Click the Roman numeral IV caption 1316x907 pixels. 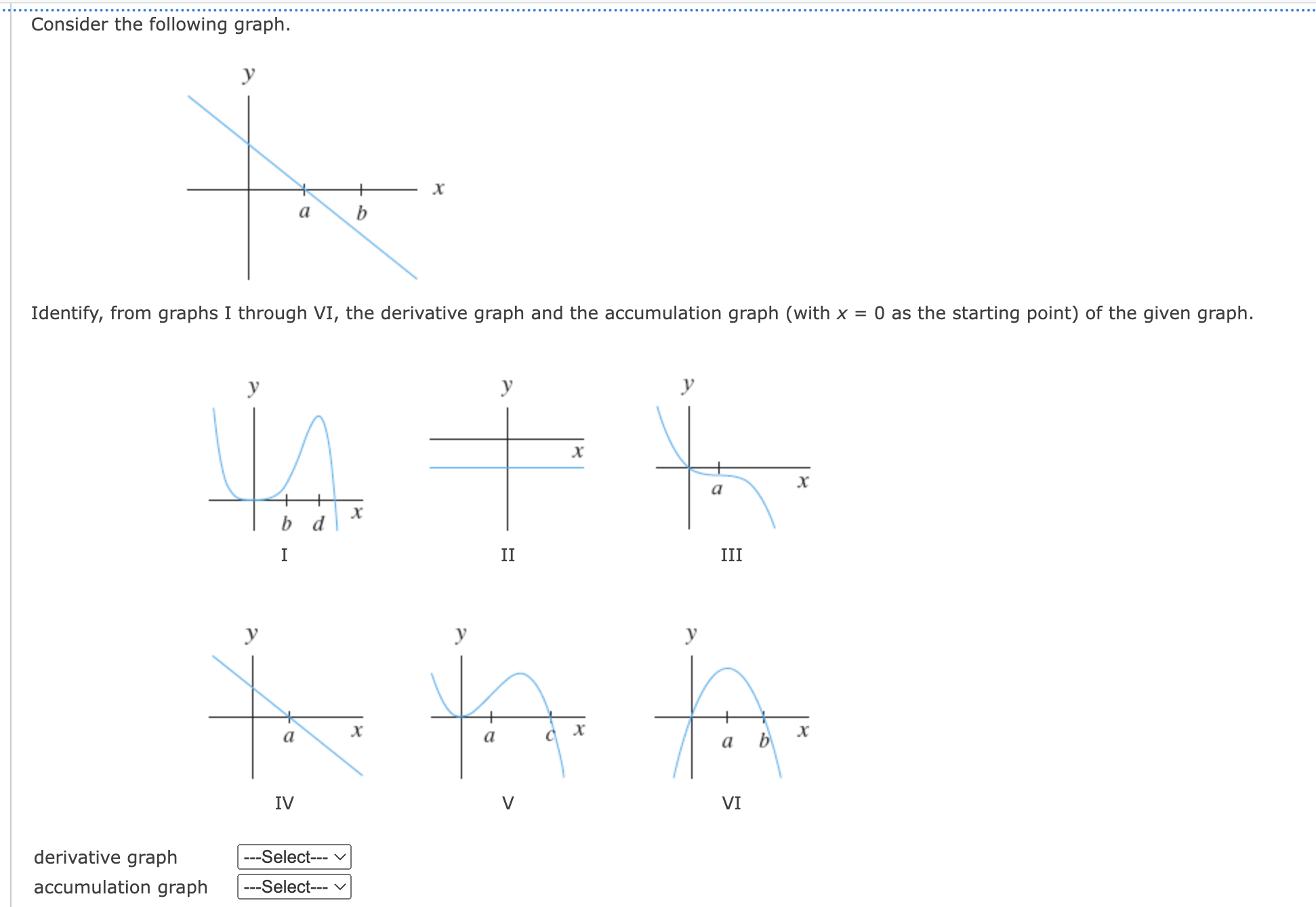click(285, 803)
